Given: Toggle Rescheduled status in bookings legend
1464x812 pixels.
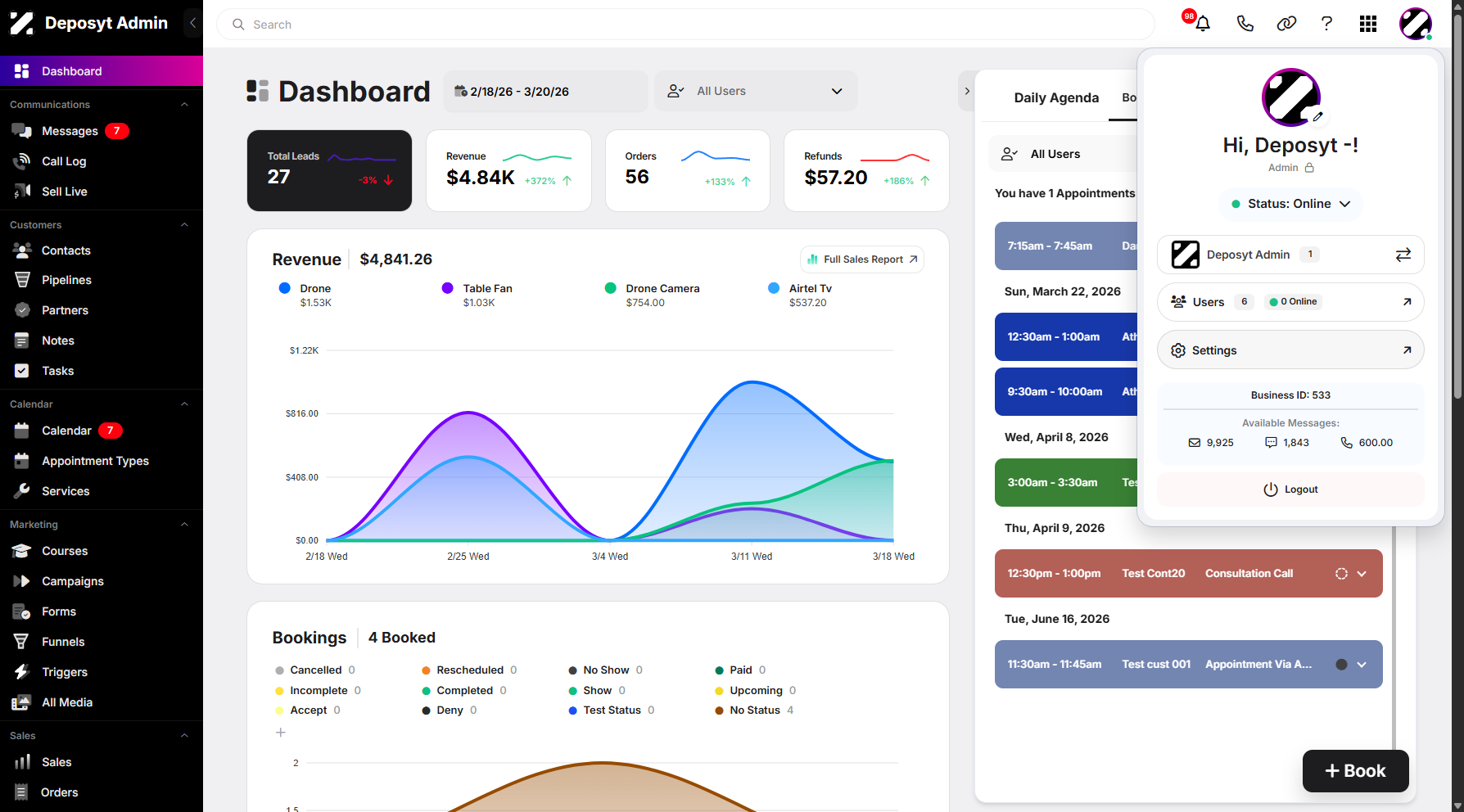Looking at the screenshot, I should pos(469,670).
